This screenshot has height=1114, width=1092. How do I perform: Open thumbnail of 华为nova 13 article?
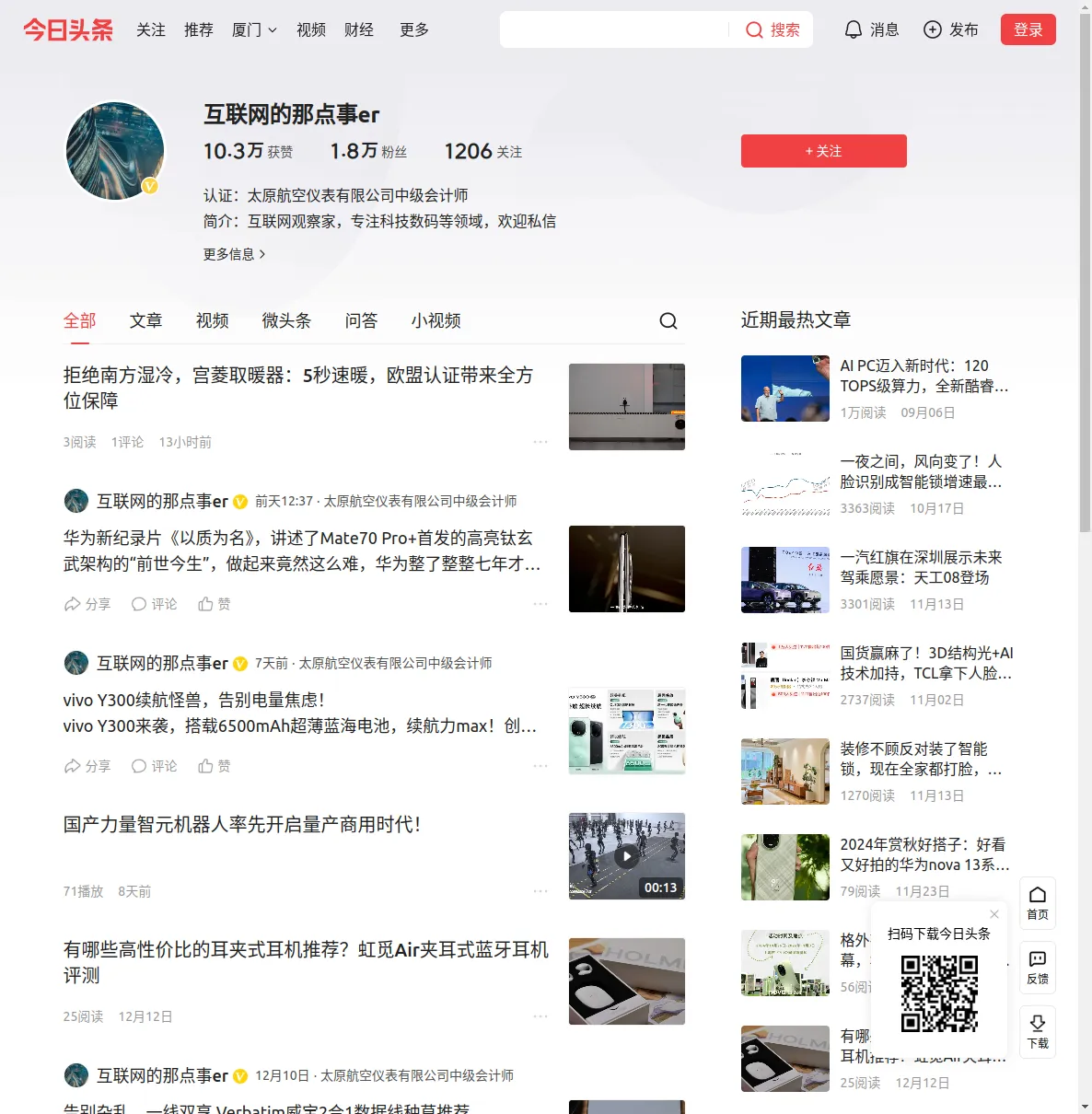tap(785, 867)
